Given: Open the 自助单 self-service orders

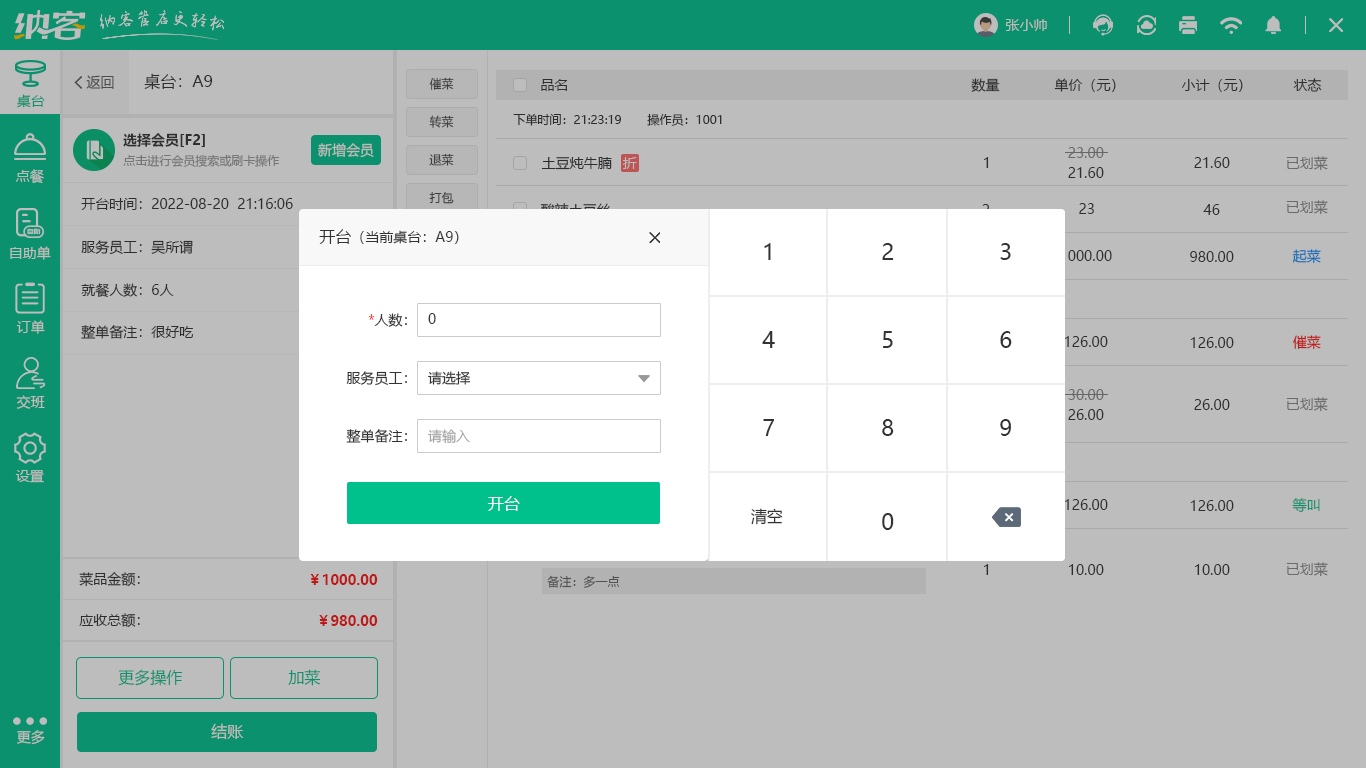Looking at the screenshot, I should (x=30, y=232).
